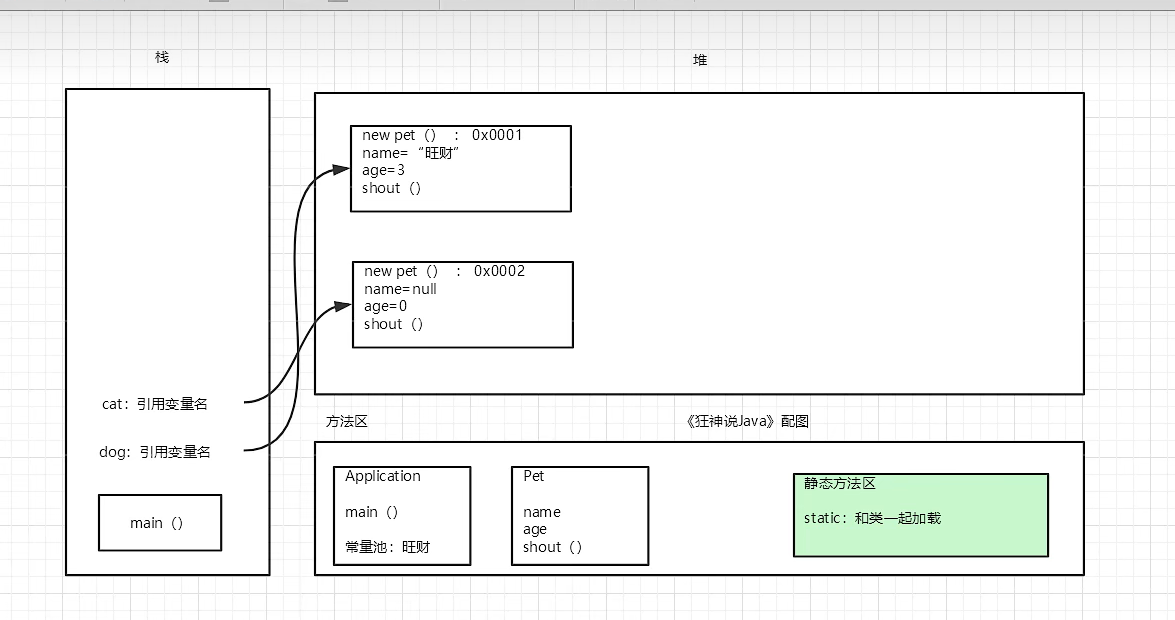Click the age=3 line
The image size is (1175, 620).
point(384,170)
